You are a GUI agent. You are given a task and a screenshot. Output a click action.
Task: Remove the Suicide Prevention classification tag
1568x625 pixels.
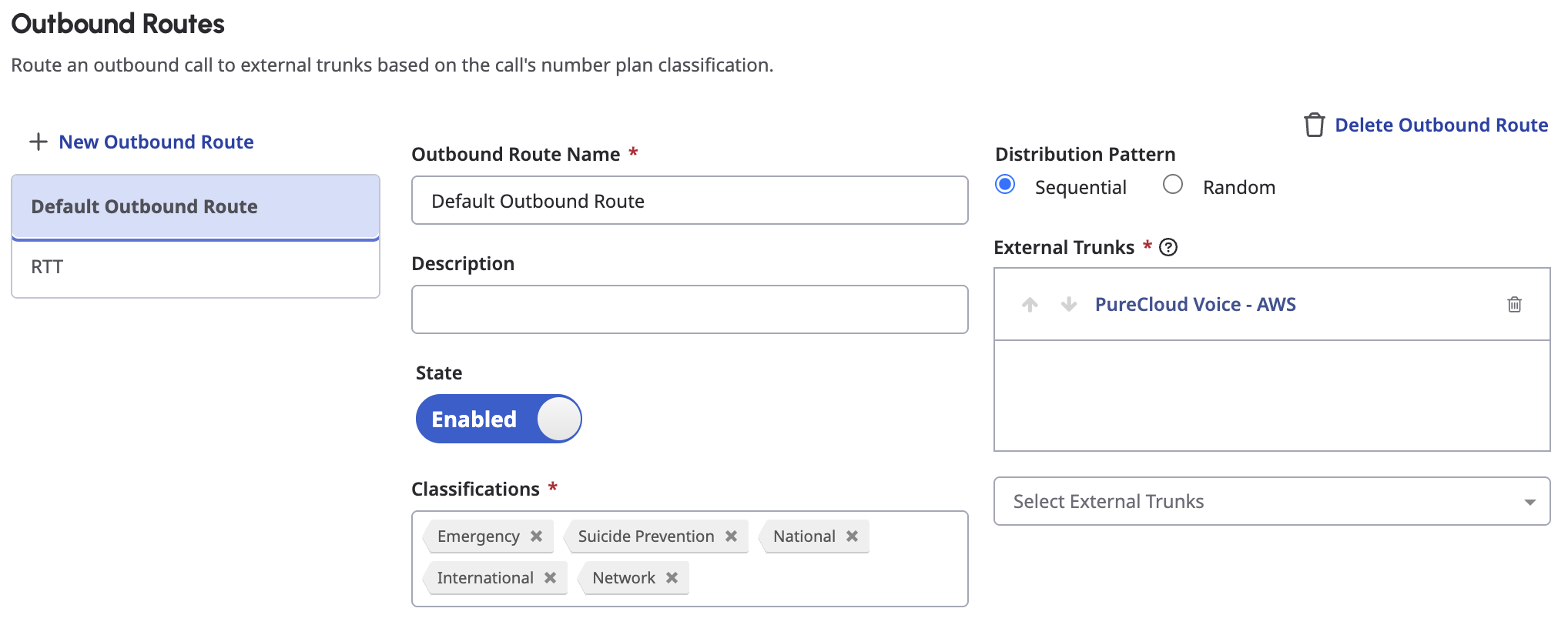click(x=732, y=536)
